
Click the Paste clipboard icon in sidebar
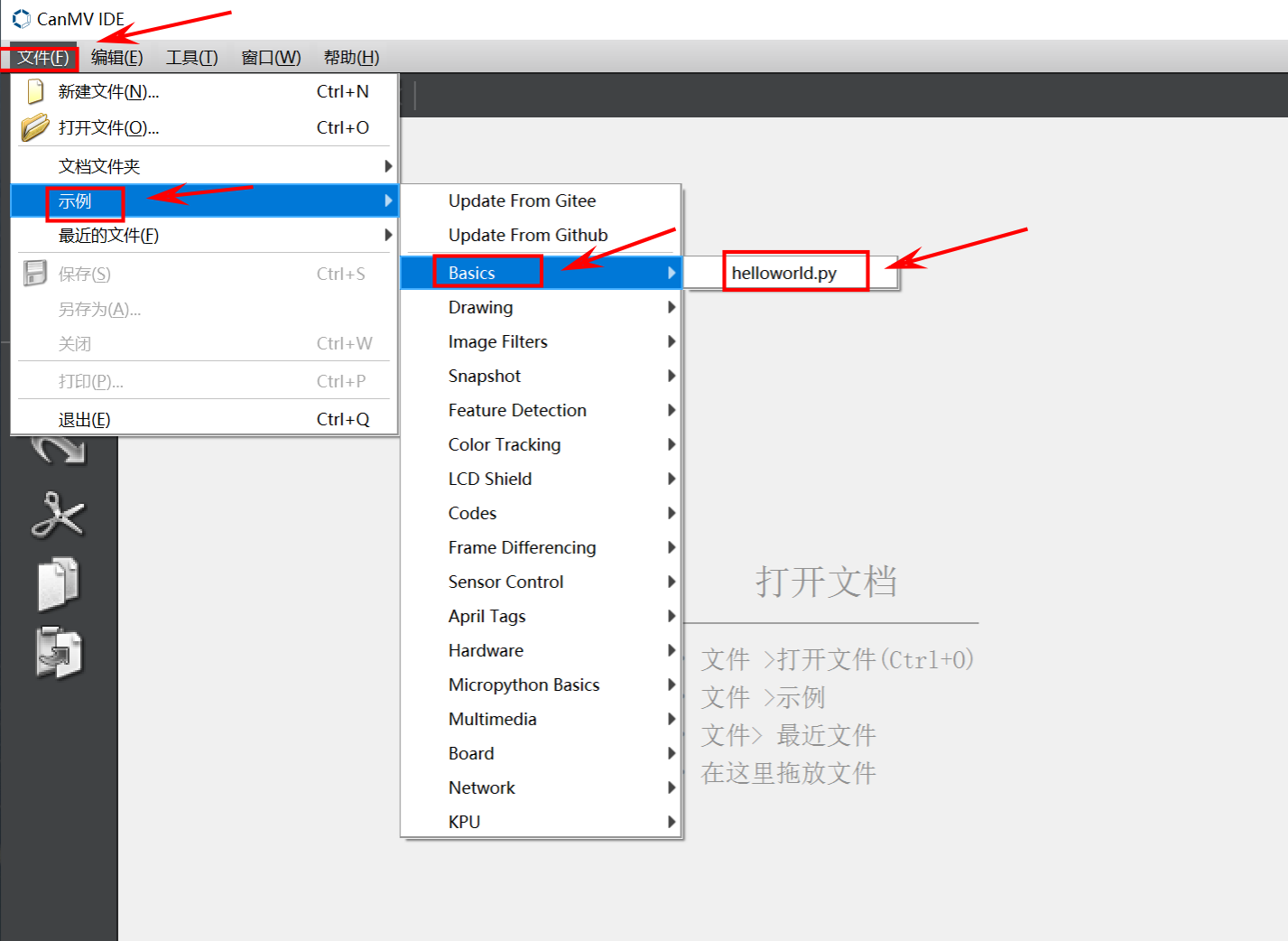pyautogui.click(x=59, y=652)
